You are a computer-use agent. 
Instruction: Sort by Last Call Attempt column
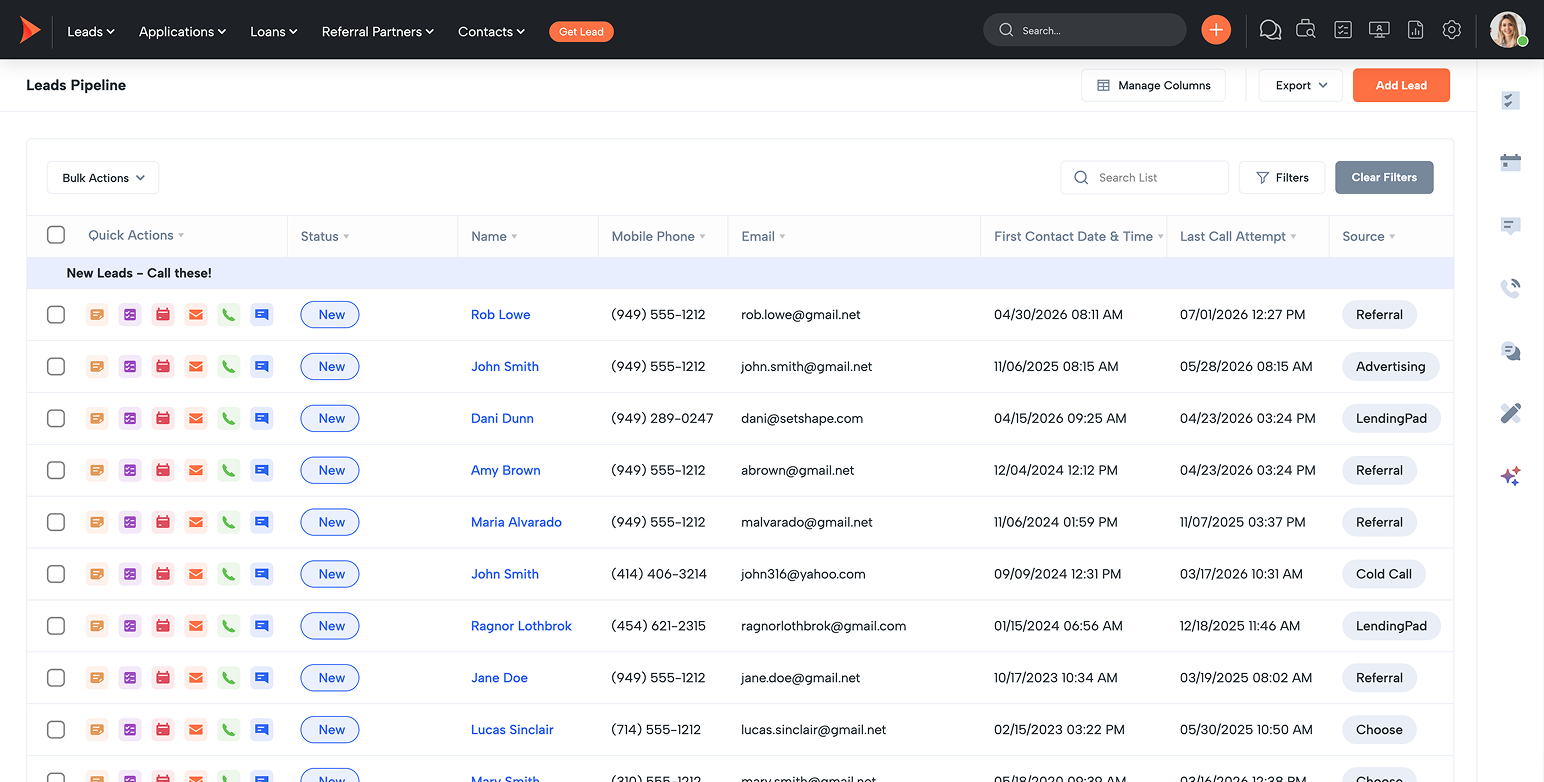(x=1238, y=236)
